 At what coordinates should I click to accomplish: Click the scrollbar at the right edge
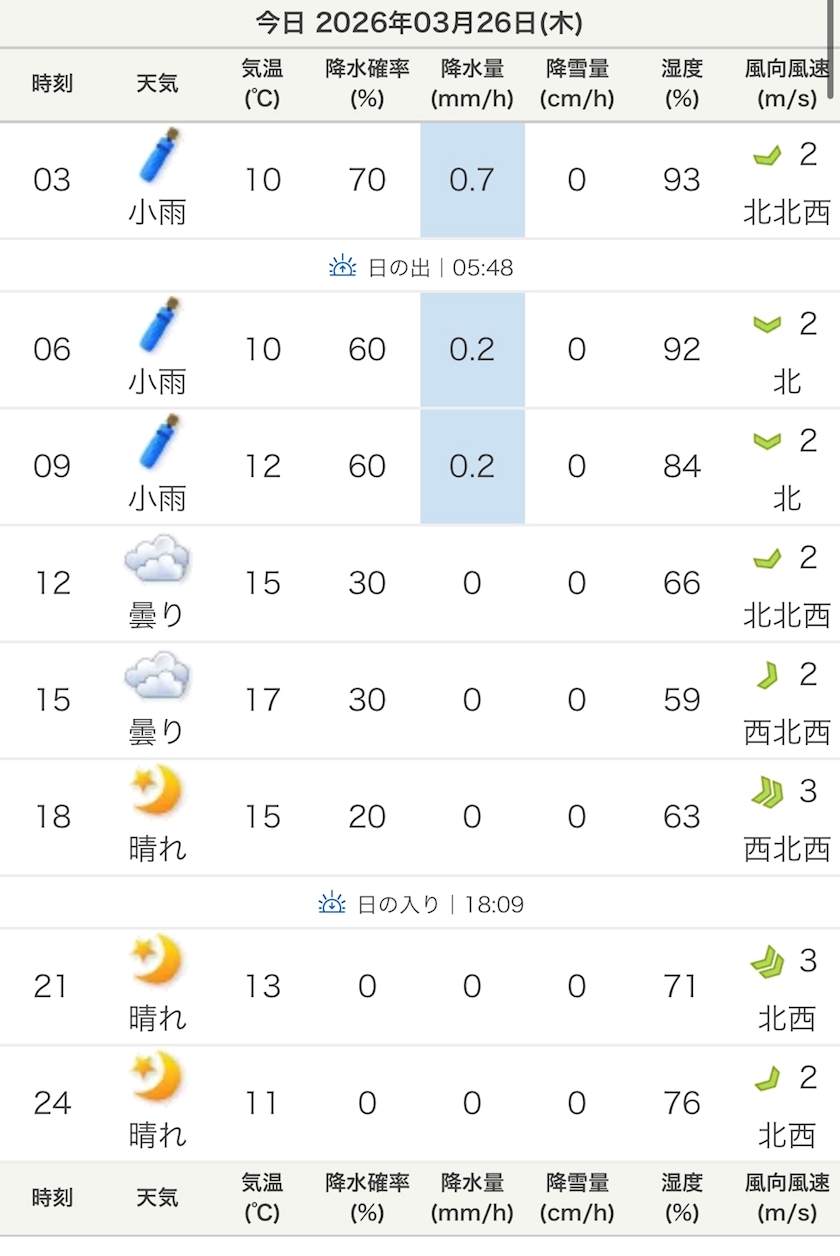click(833, 50)
